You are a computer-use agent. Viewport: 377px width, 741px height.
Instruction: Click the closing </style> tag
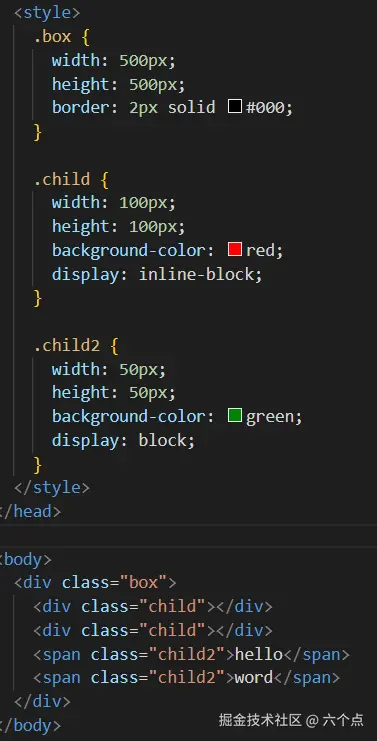coord(52,487)
